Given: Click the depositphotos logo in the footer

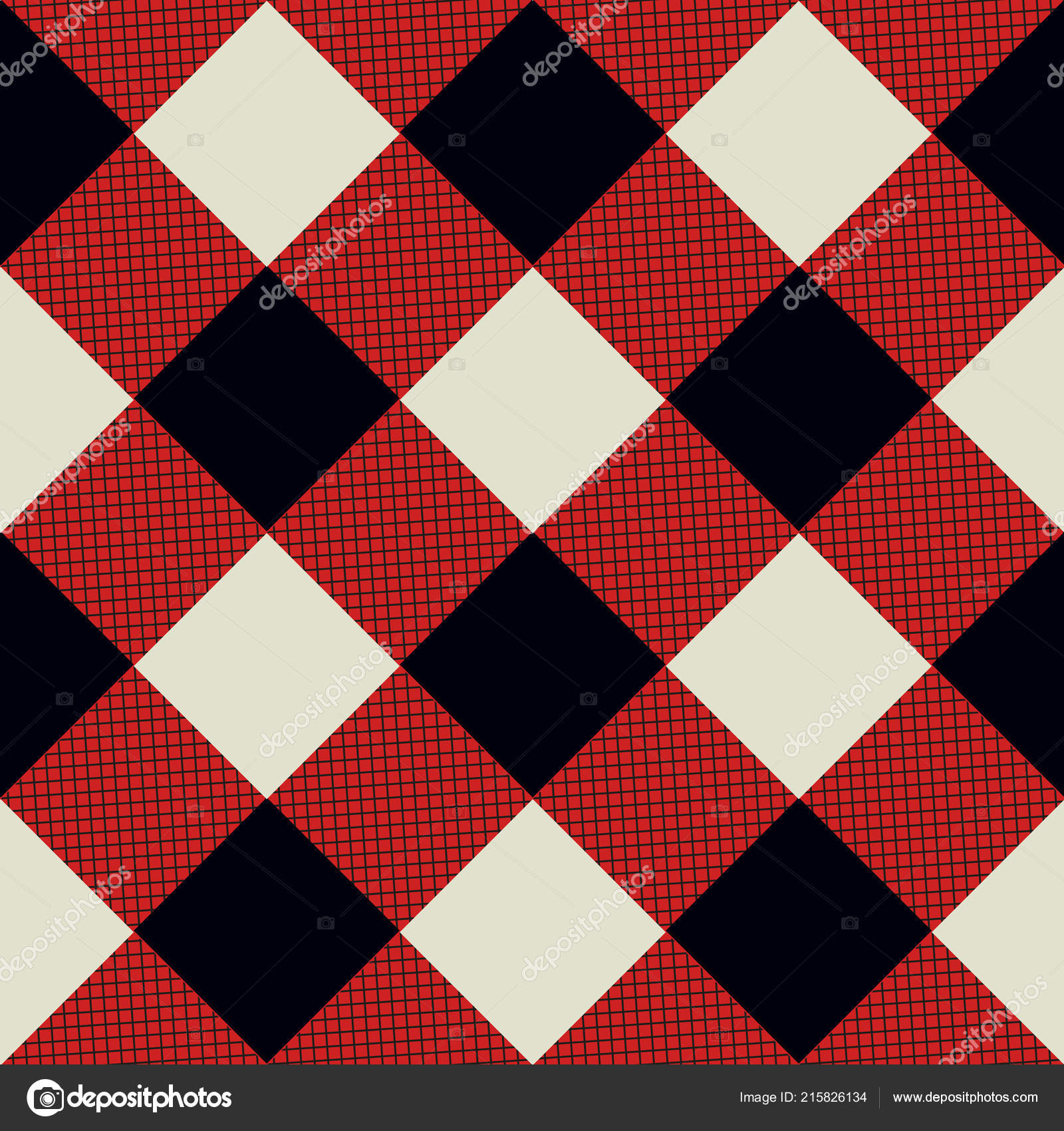Looking at the screenshot, I should [x=129, y=1098].
